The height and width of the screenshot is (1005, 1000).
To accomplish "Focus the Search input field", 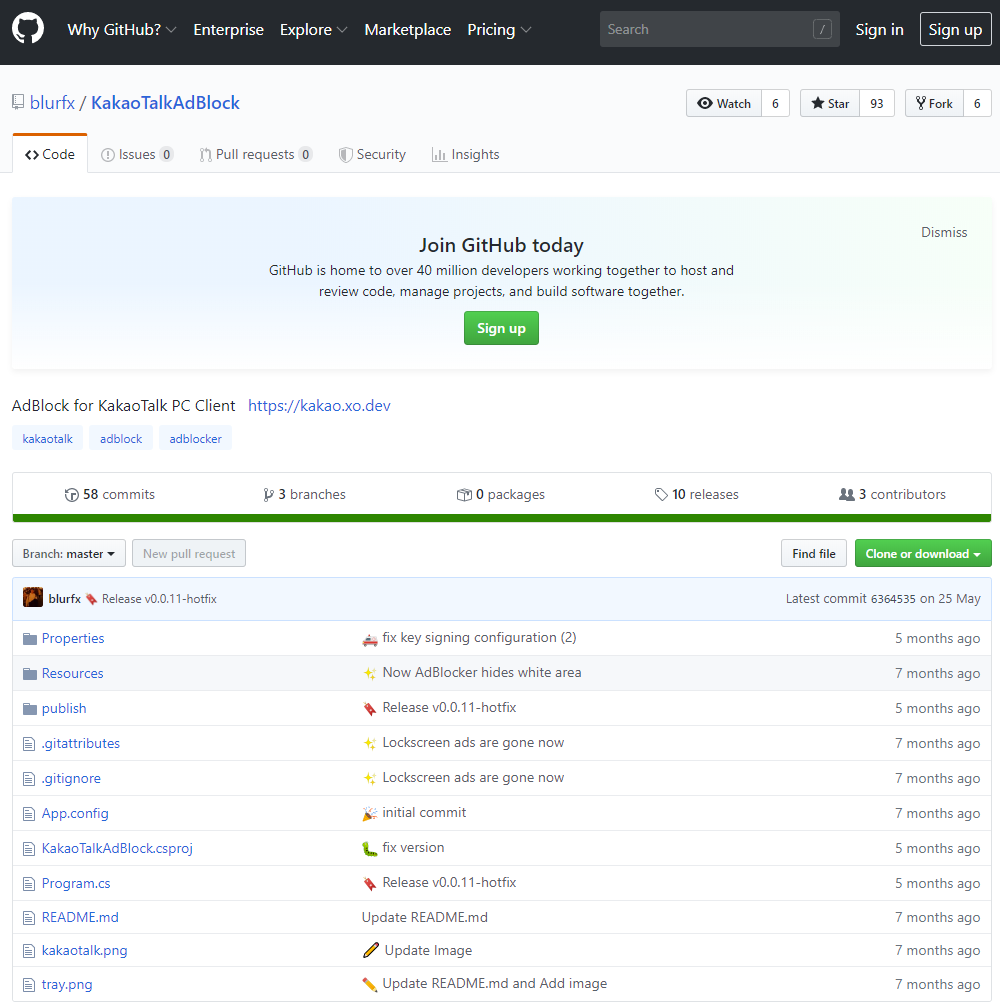I will [720, 29].
